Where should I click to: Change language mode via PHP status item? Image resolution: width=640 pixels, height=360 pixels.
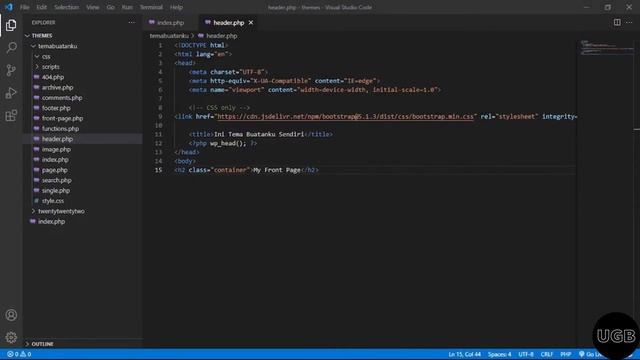(x=565, y=354)
